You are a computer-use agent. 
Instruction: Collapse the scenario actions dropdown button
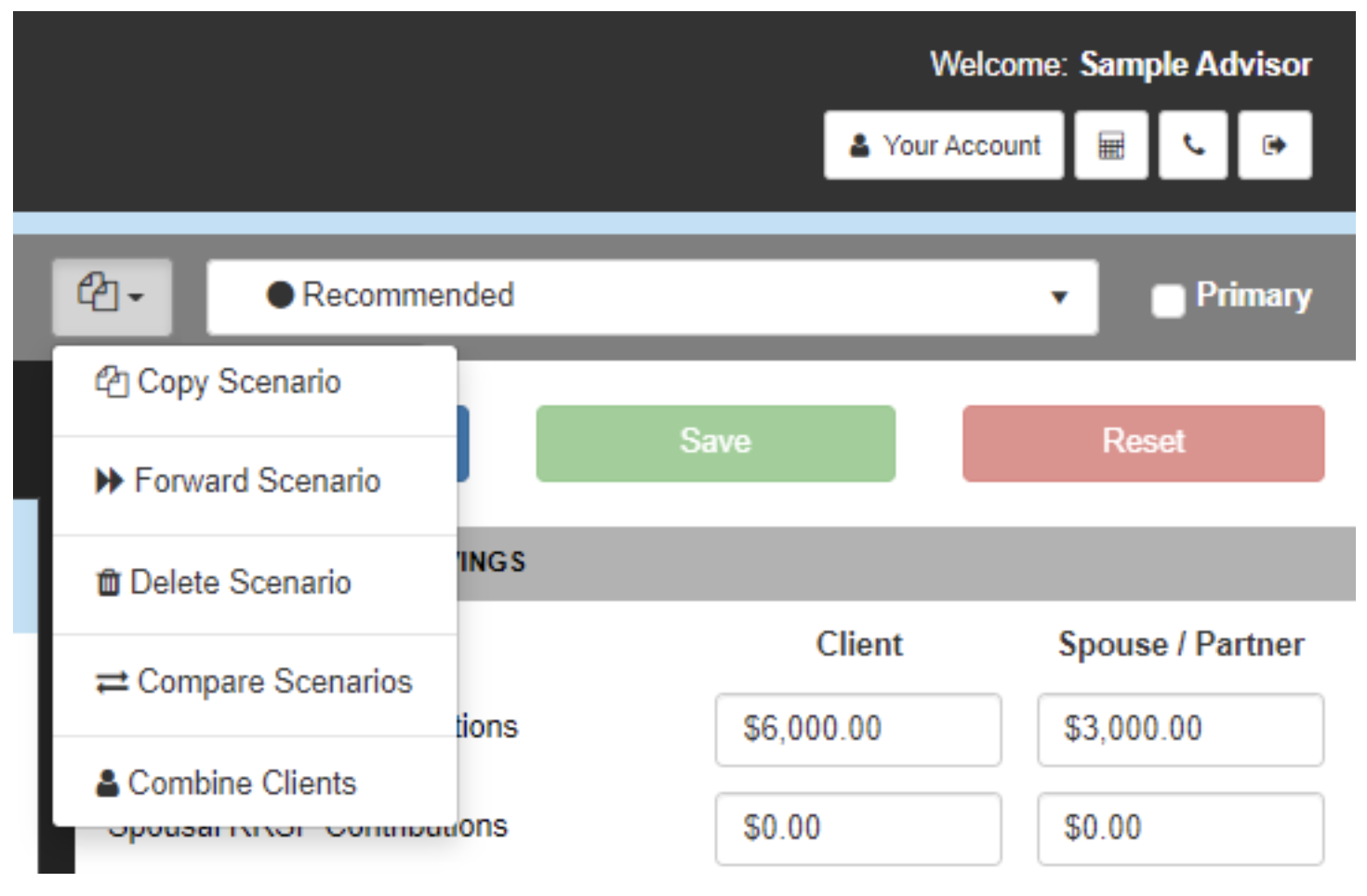point(112,296)
